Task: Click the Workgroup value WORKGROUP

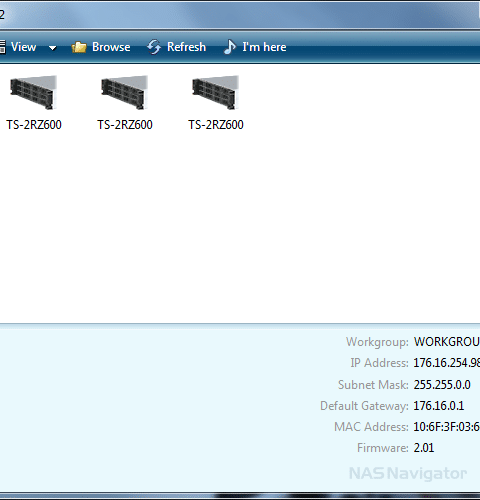Action: [447, 342]
